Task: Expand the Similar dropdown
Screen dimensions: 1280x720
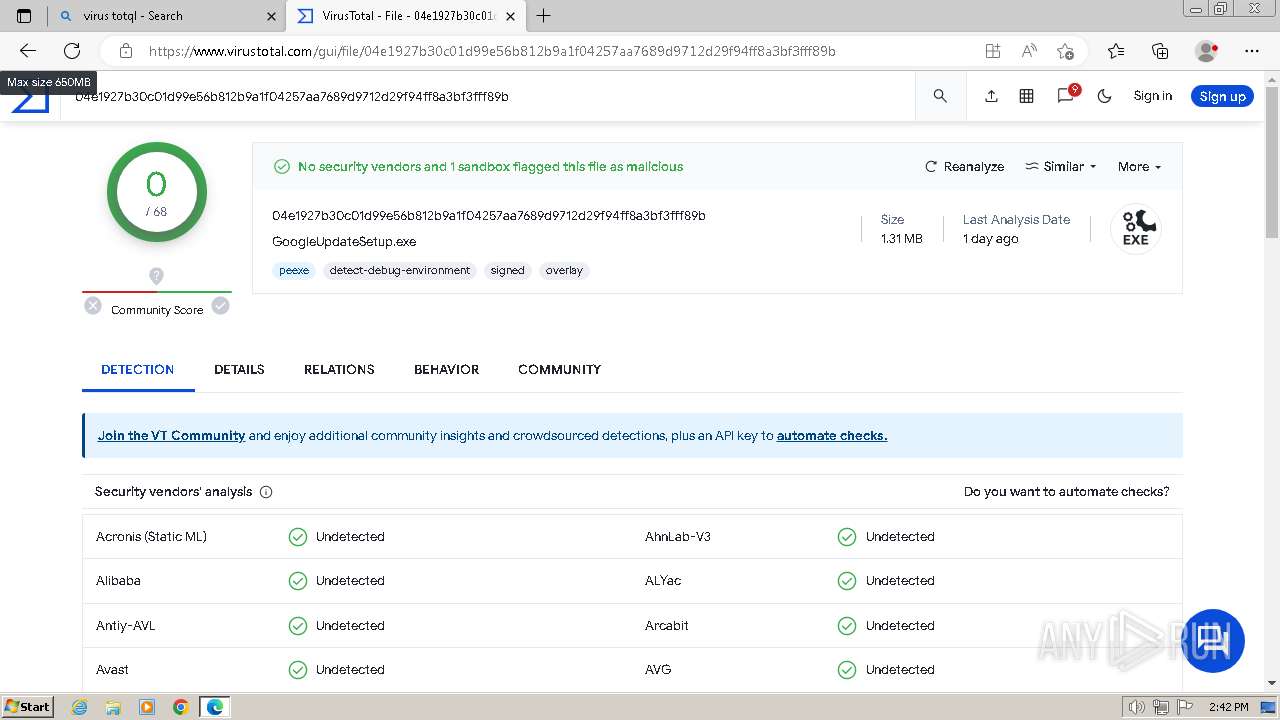Action: pos(1061,167)
